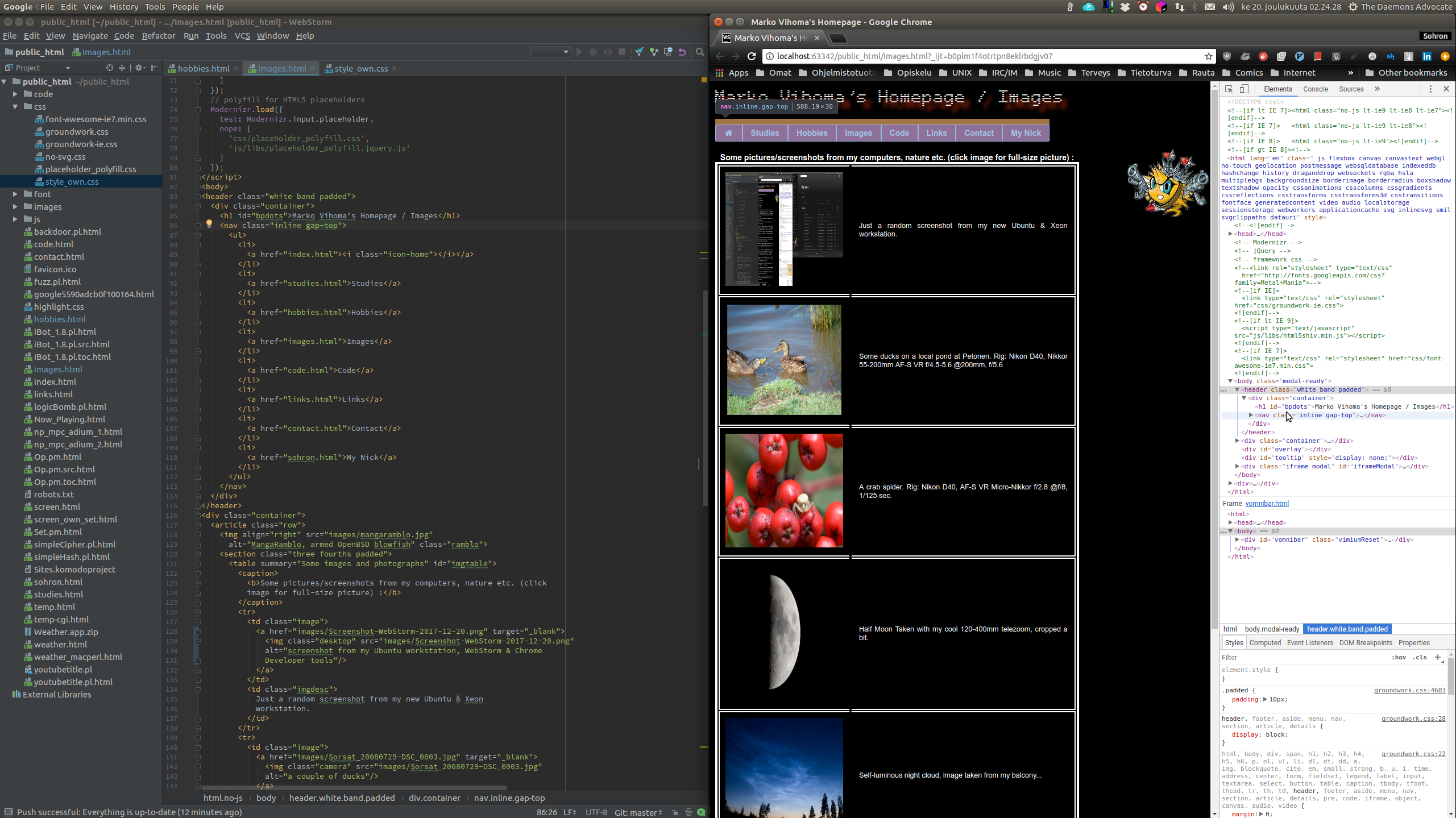Click groundwork.css:4683 source link

pyautogui.click(x=1409, y=691)
